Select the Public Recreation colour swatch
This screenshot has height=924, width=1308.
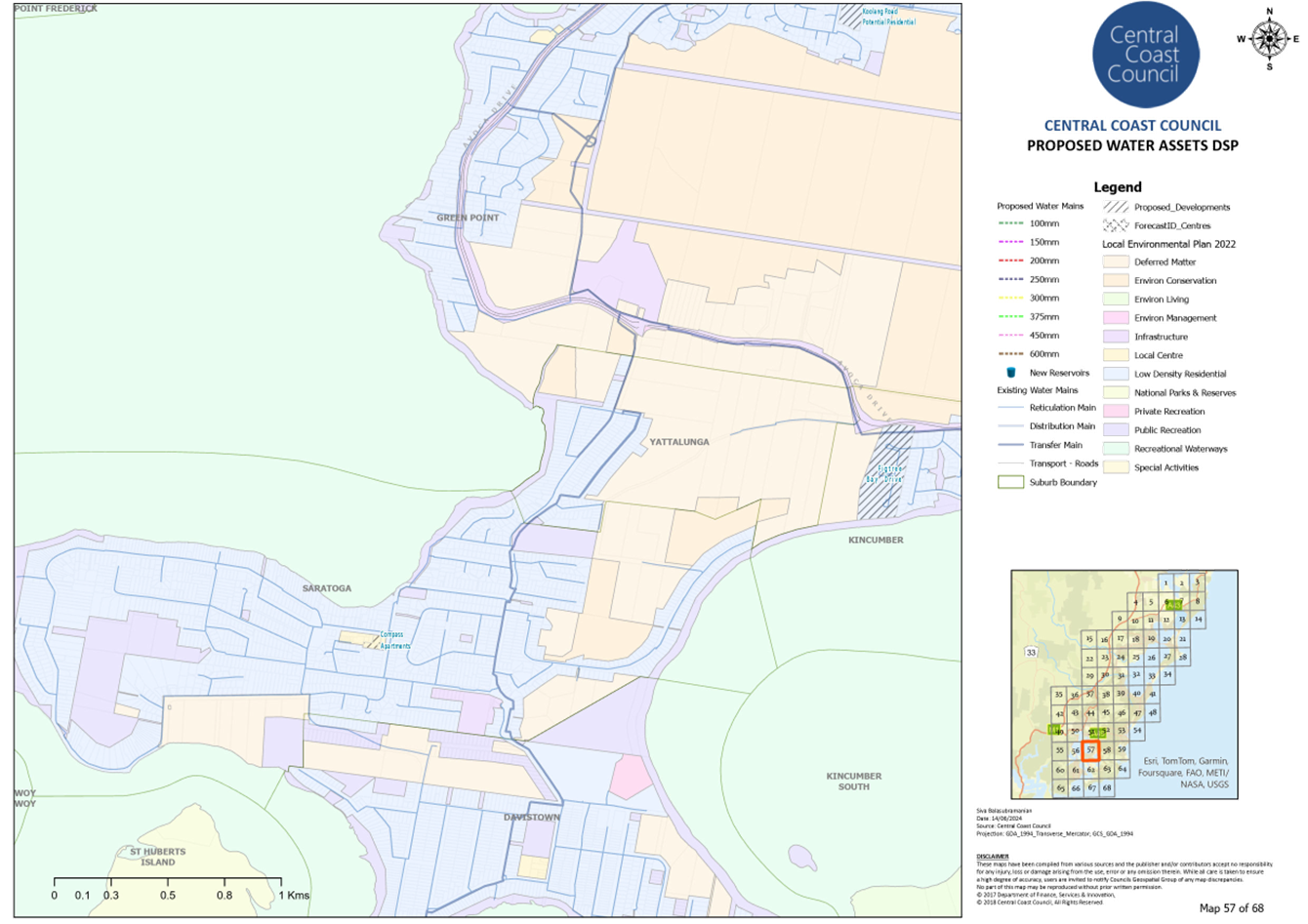click(1116, 429)
